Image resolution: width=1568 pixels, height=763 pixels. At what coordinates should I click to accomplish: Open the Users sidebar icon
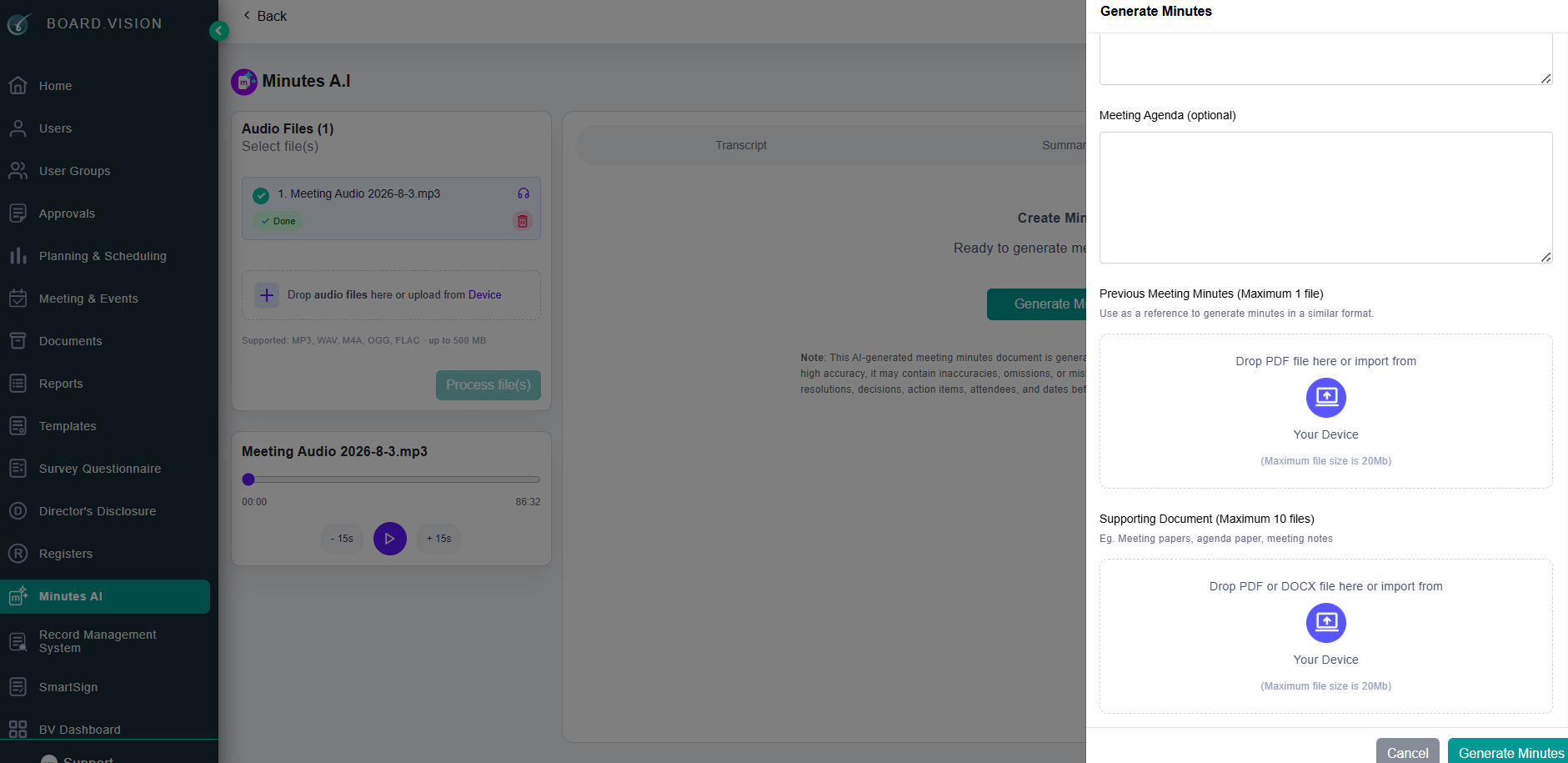[x=18, y=128]
